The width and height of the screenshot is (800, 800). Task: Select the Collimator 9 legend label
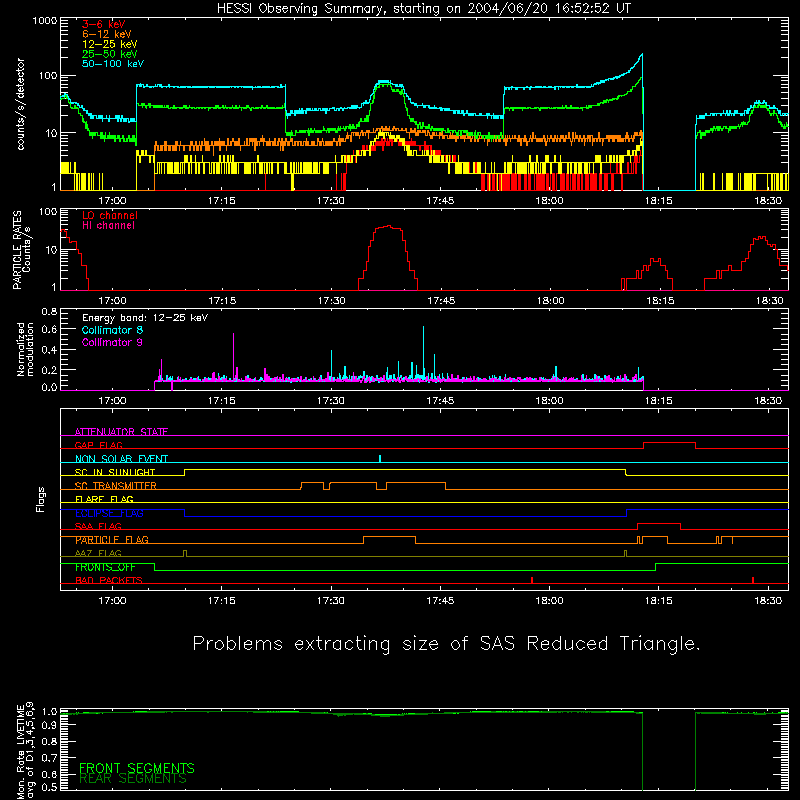tap(112, 342)
